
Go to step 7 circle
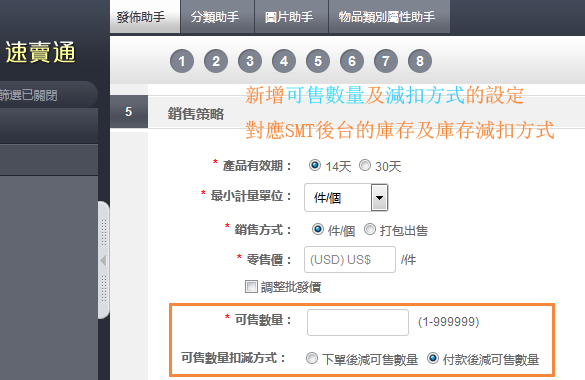386,61
